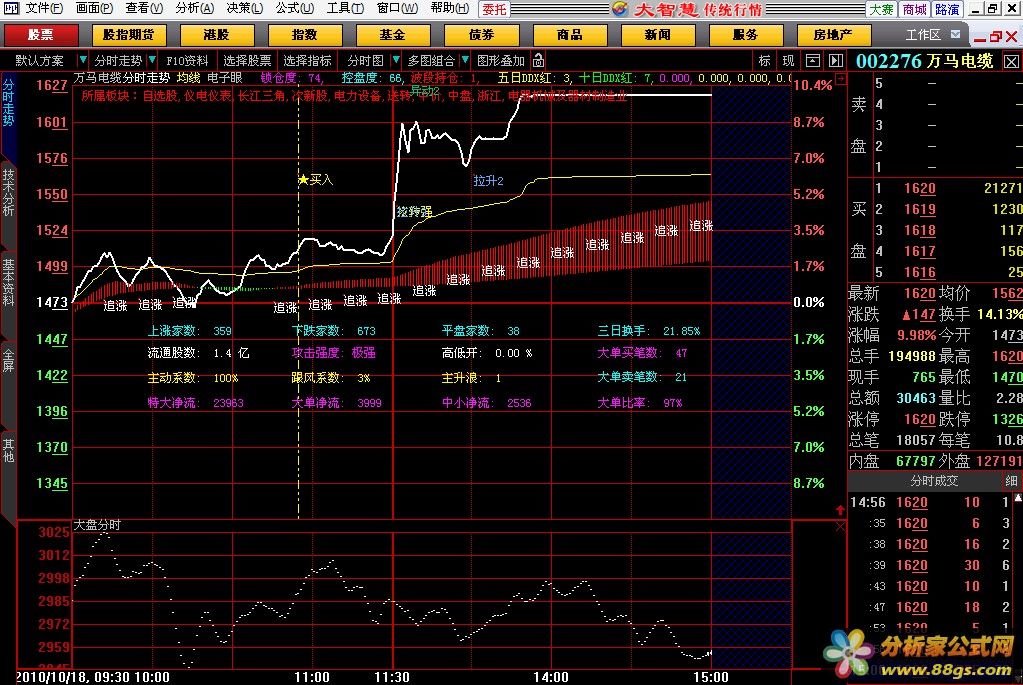Select the 其他 vertical side tab
1023x685 pixels.
pos(8,450)
